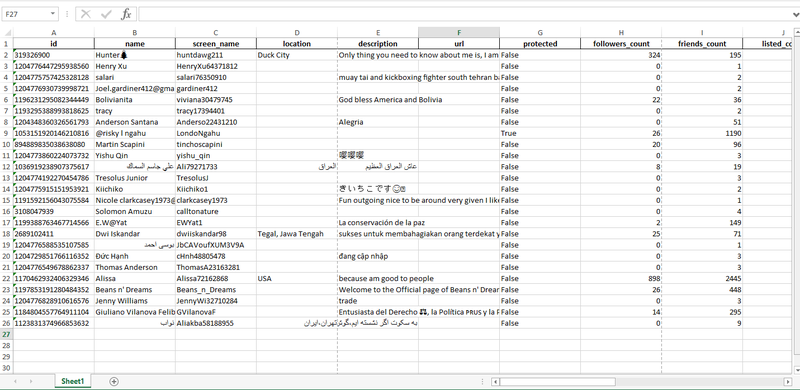Click cell containing 'Beans_n_Dreams'

click(x=216, y=289)
